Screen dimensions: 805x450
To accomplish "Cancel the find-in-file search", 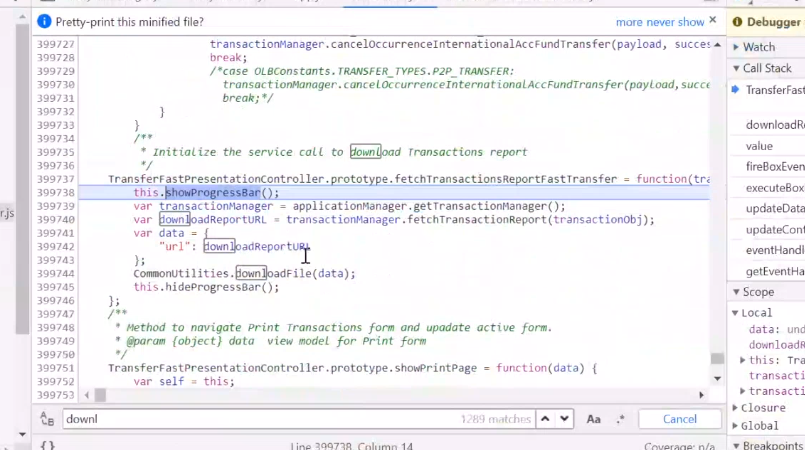I will [x=679, y=420].
